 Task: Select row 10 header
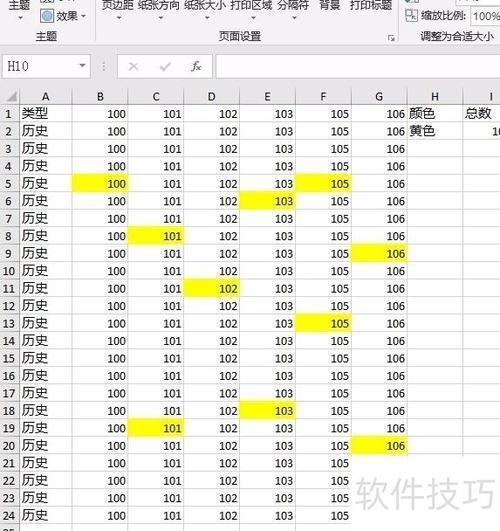point(10,271)
